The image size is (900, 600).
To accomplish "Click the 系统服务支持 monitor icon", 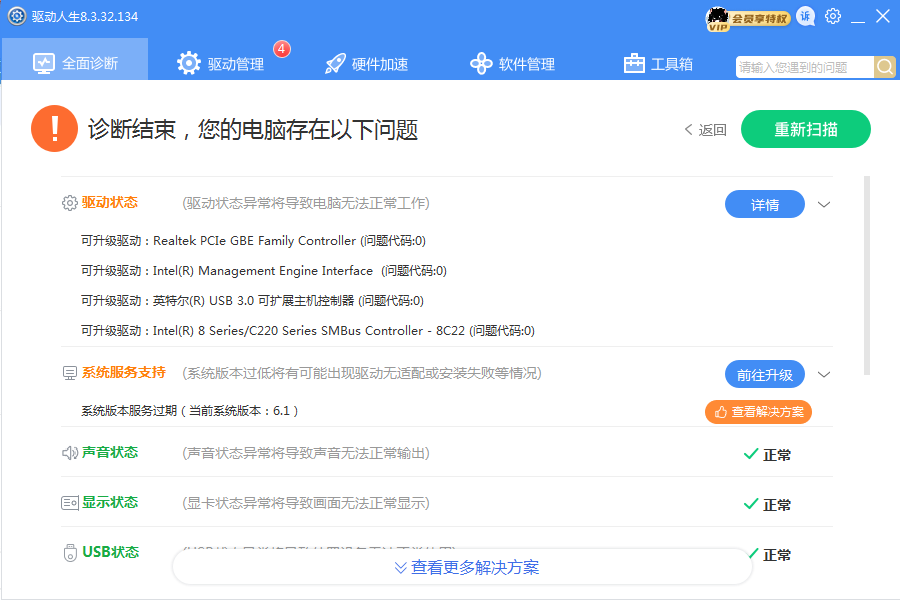I will pyautogui.click(x=69, y=374).
